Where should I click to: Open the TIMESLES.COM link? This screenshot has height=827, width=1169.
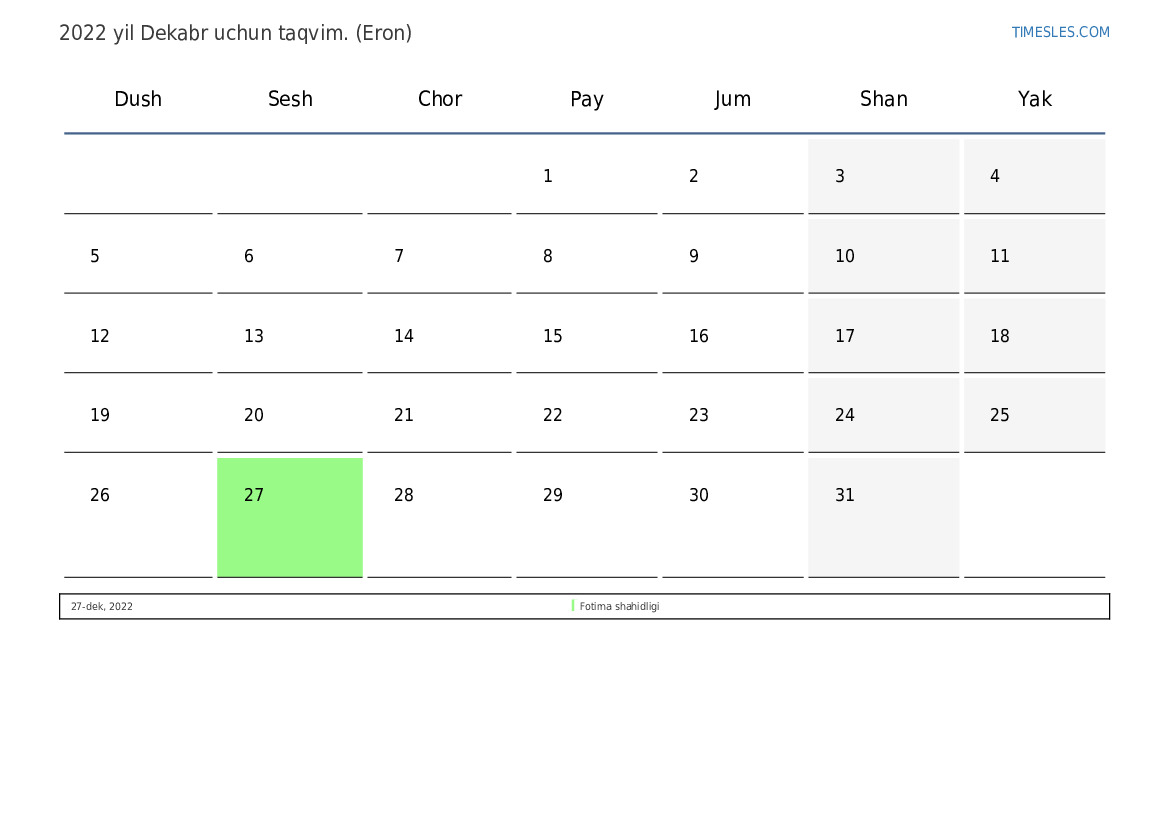point(1060,32)
